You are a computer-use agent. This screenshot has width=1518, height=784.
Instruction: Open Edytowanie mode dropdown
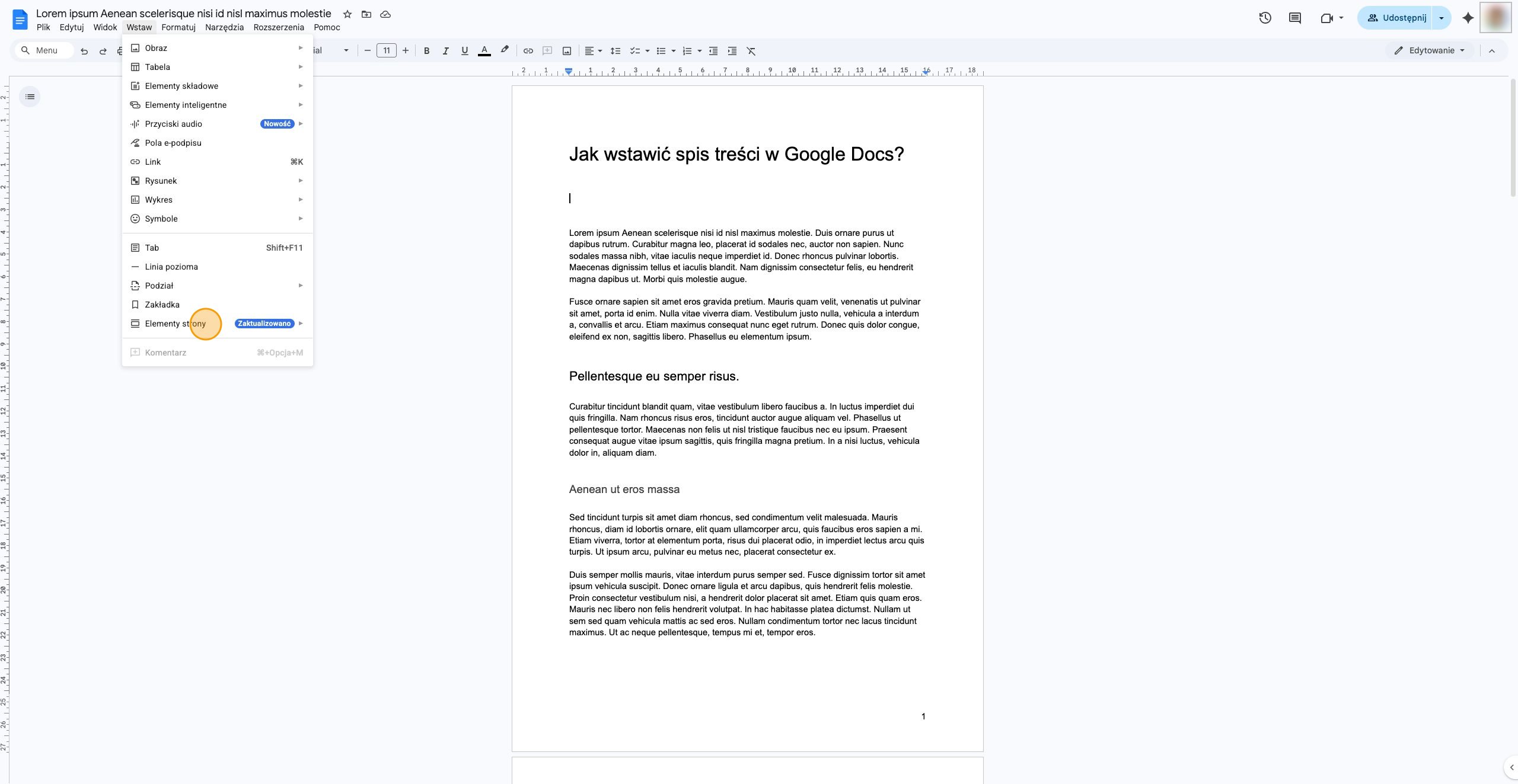click(x=1429, y=50)
